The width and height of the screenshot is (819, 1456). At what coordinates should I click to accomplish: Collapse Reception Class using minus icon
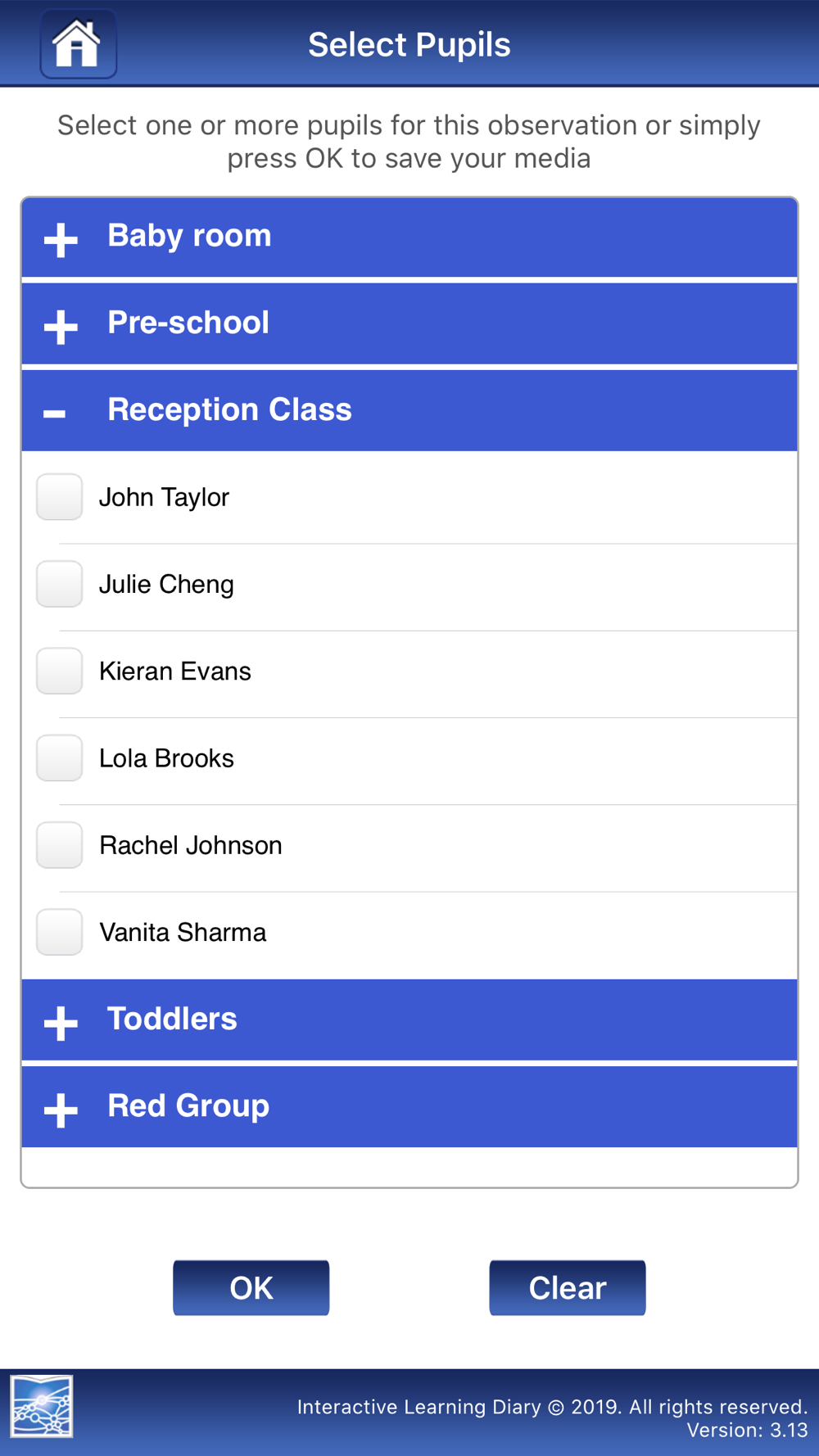[55, 414]
